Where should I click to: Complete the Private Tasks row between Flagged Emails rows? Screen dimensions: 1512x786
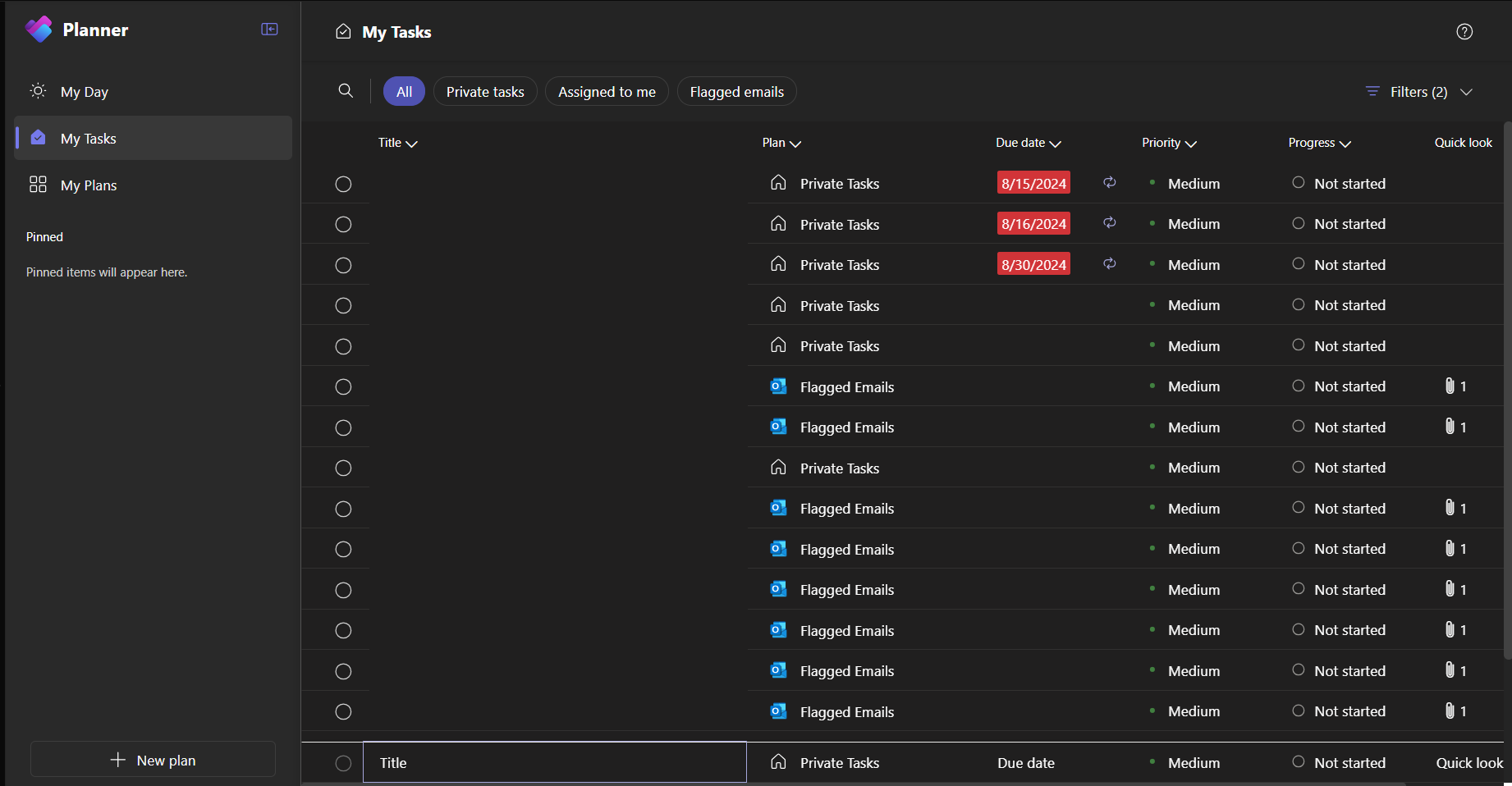(343, 468)
